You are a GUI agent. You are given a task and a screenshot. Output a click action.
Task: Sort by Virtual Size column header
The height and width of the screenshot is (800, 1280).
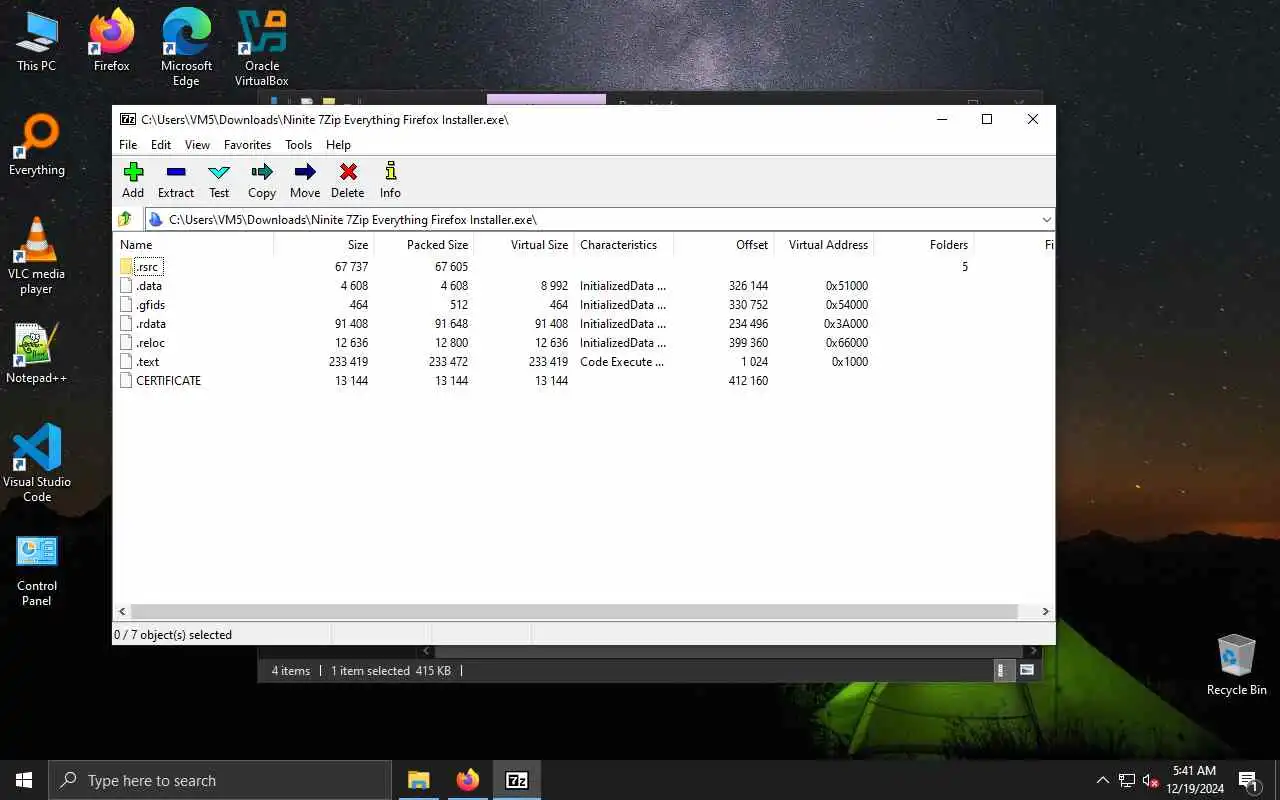tap(523, 244)
